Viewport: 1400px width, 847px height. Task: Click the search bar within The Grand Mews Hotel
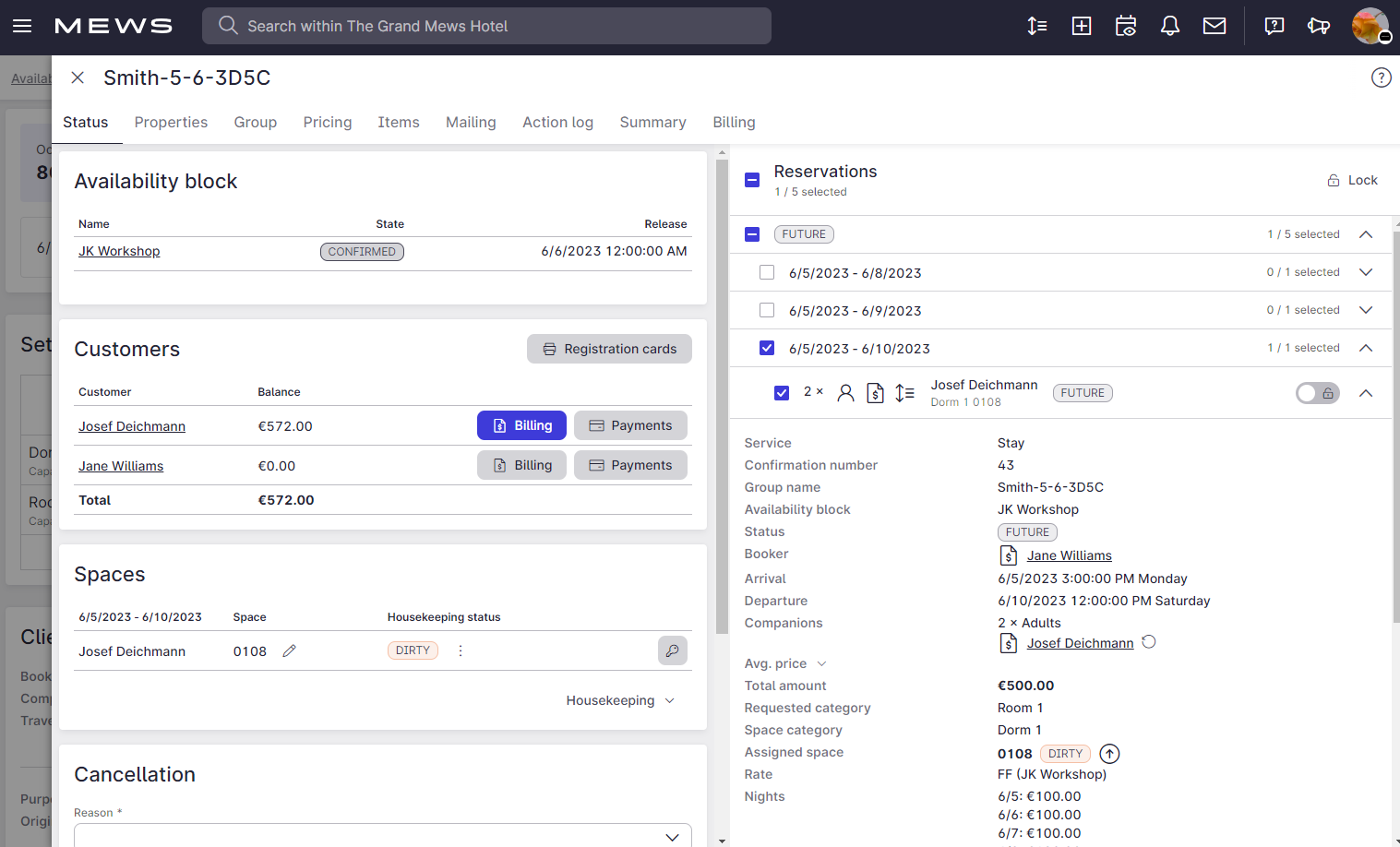point(486,26)
